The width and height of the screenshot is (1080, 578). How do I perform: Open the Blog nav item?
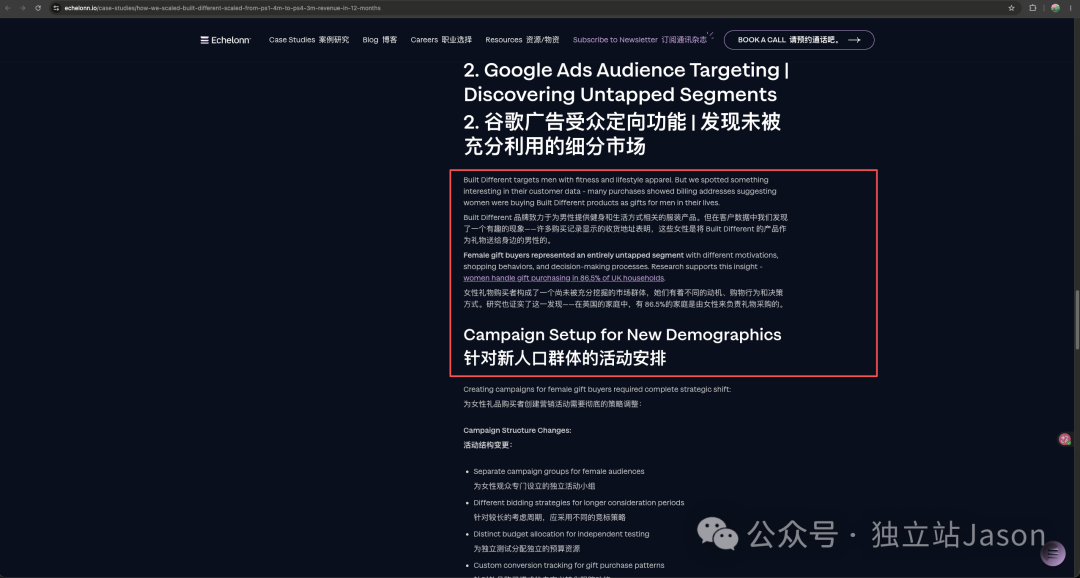coord(380,40)
